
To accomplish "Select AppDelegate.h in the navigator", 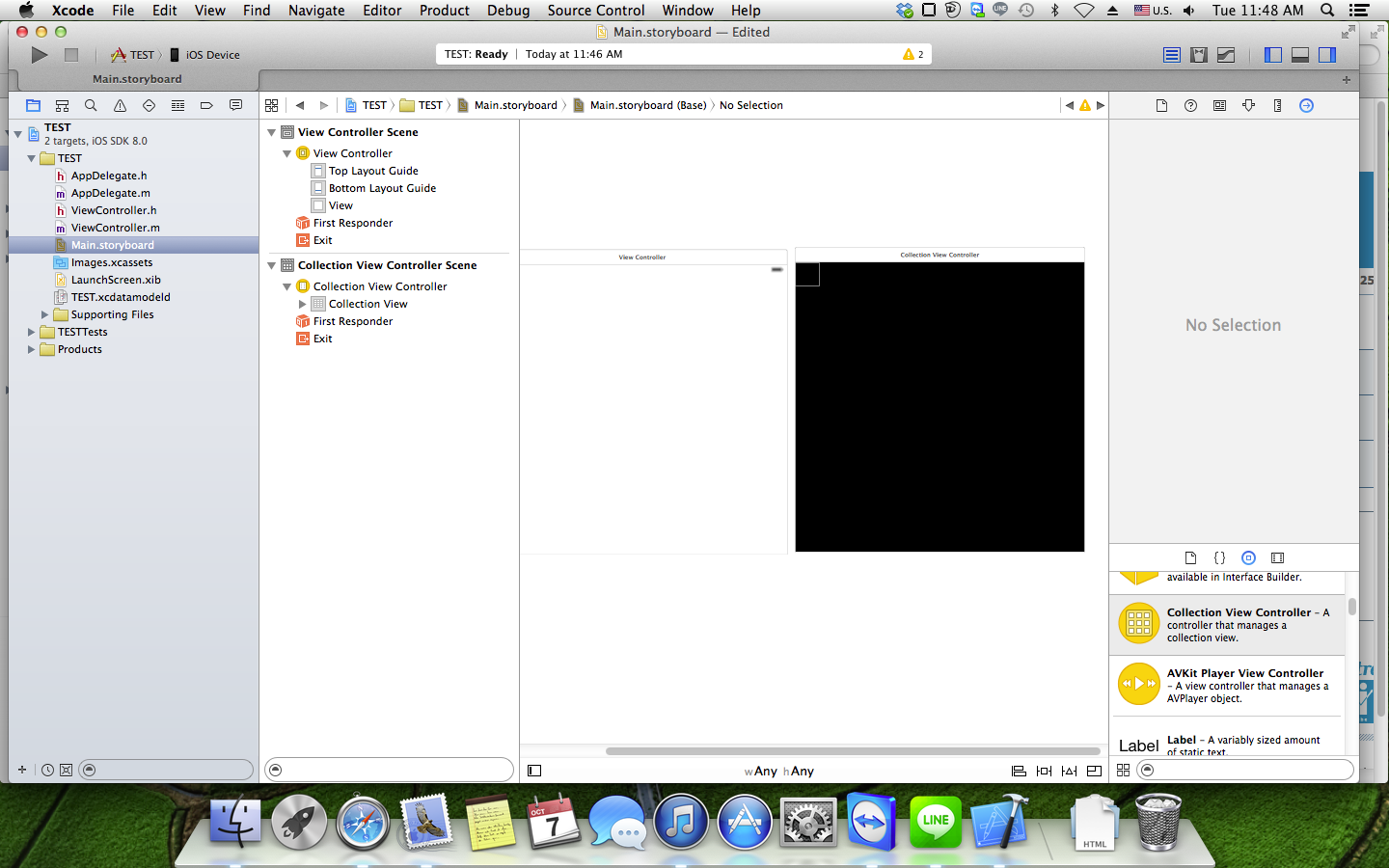I will 109,176.
